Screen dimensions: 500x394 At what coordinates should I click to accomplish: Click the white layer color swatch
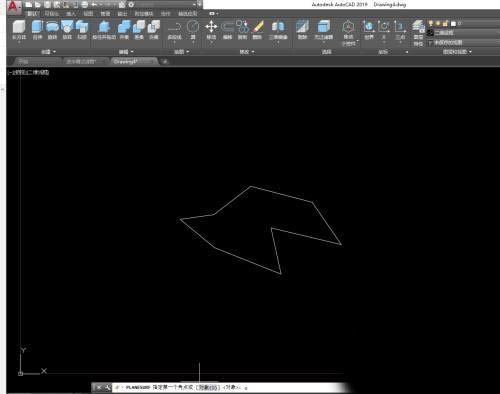pos(453,24)
